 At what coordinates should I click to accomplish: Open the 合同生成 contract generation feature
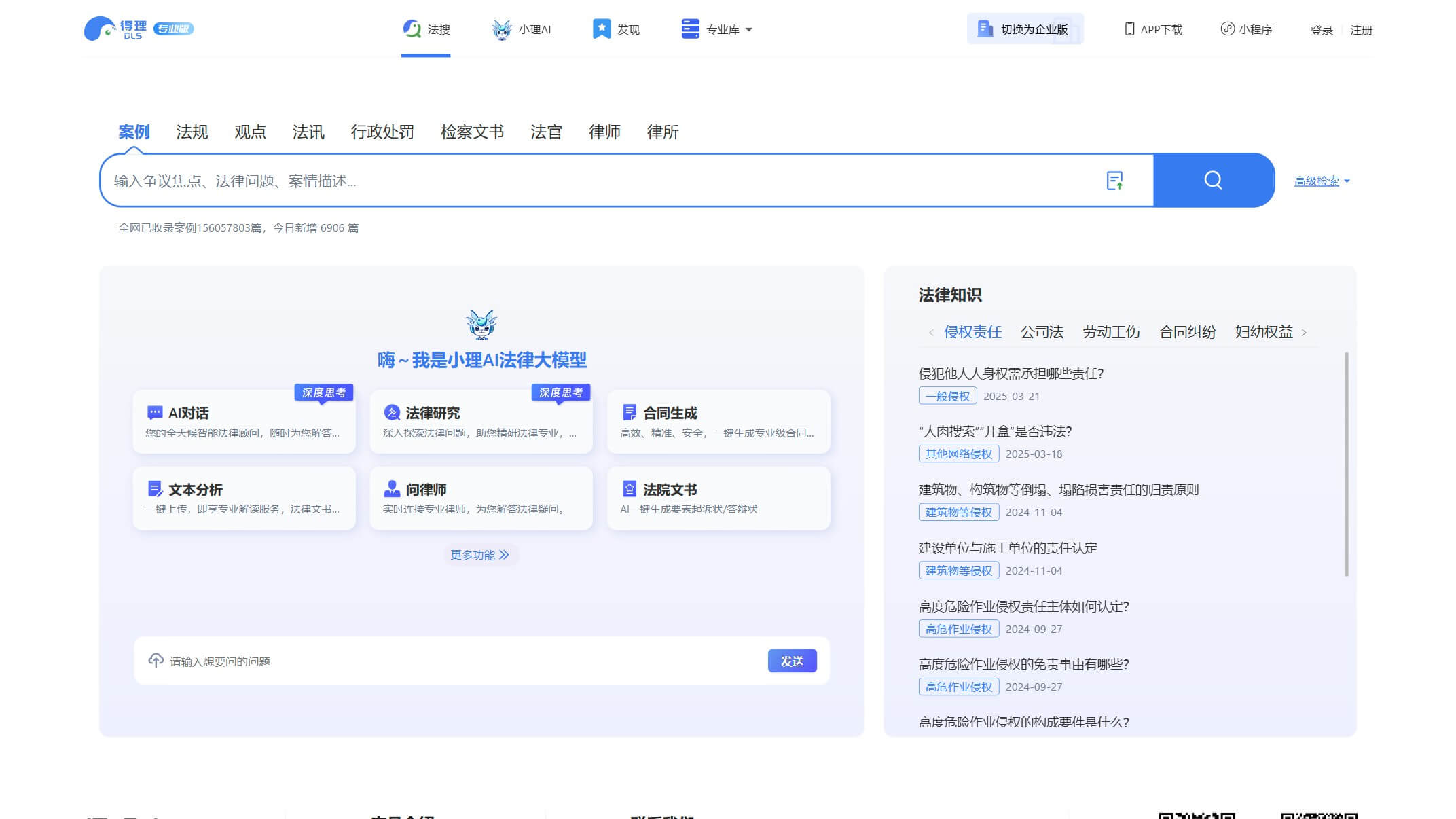coord(718,421)
